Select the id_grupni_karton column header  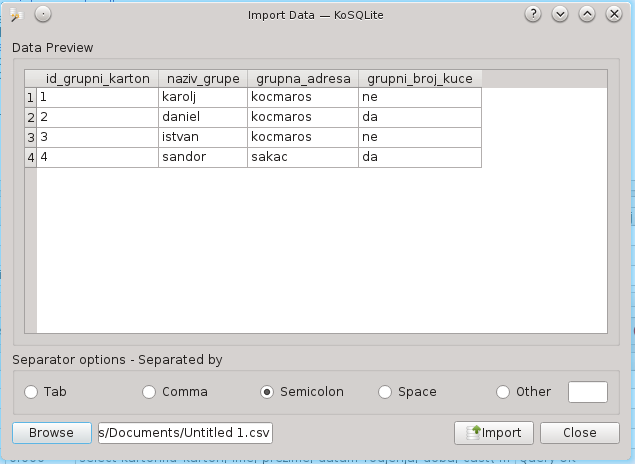(98, 78)
